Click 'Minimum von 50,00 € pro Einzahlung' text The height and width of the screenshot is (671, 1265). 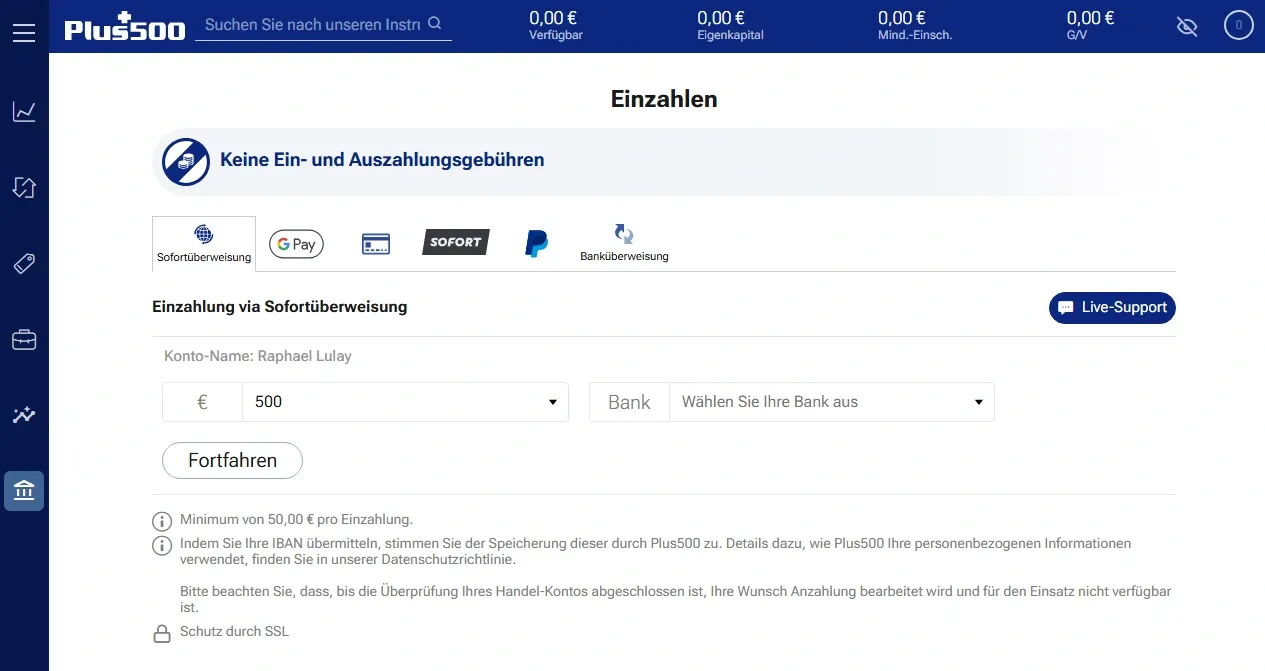click(296, 520)
